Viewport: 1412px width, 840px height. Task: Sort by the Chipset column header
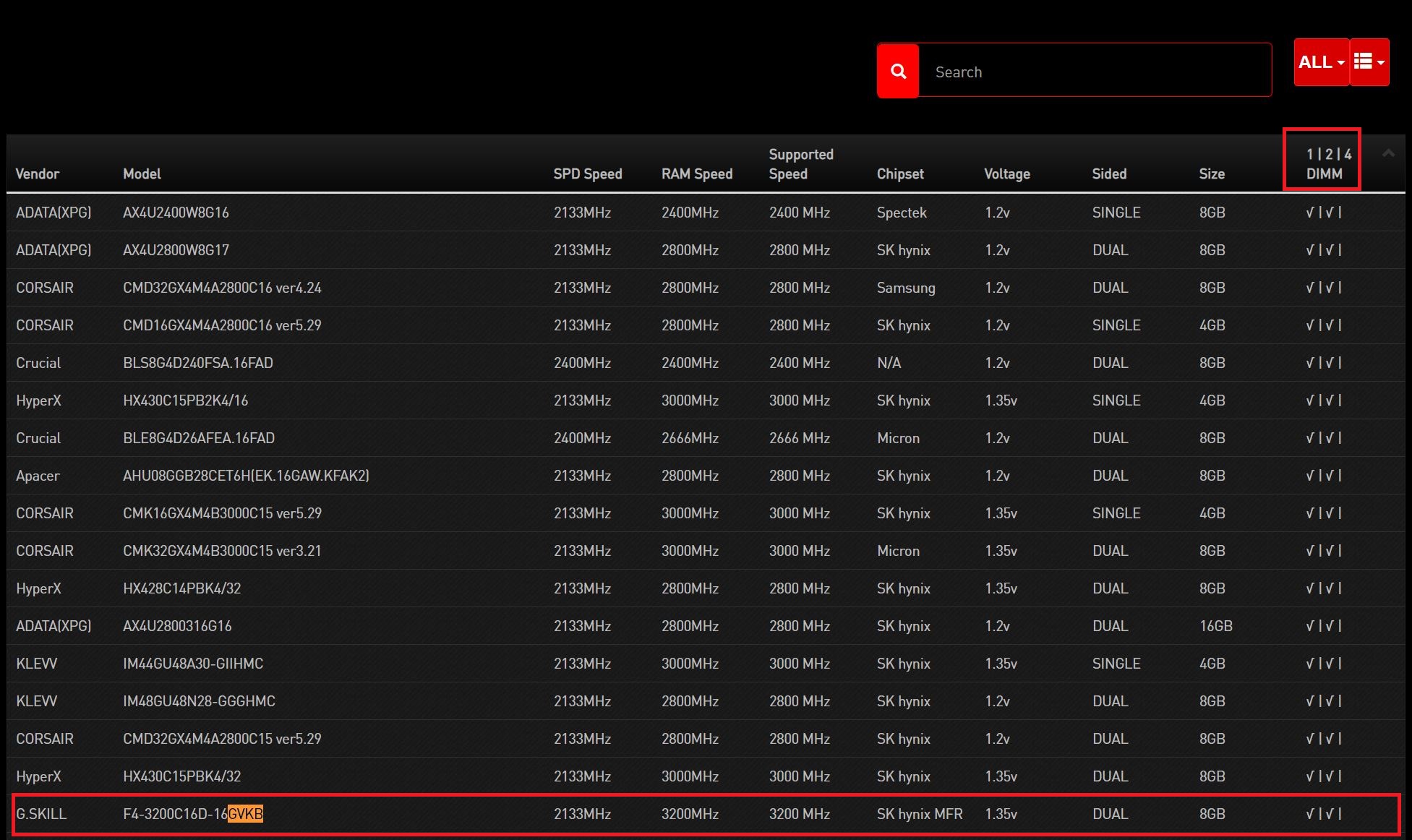coord(900,173)
